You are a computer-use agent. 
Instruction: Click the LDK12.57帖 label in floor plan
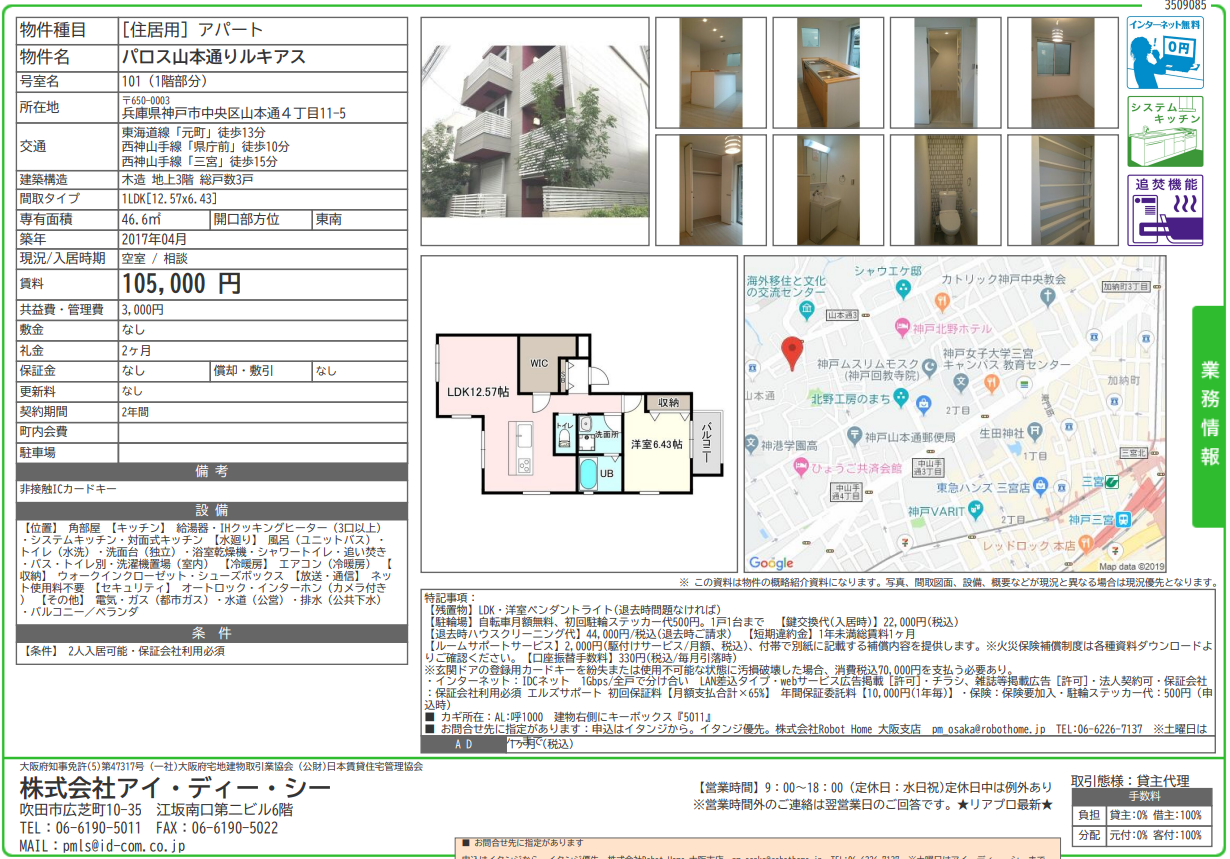point(478,392)
